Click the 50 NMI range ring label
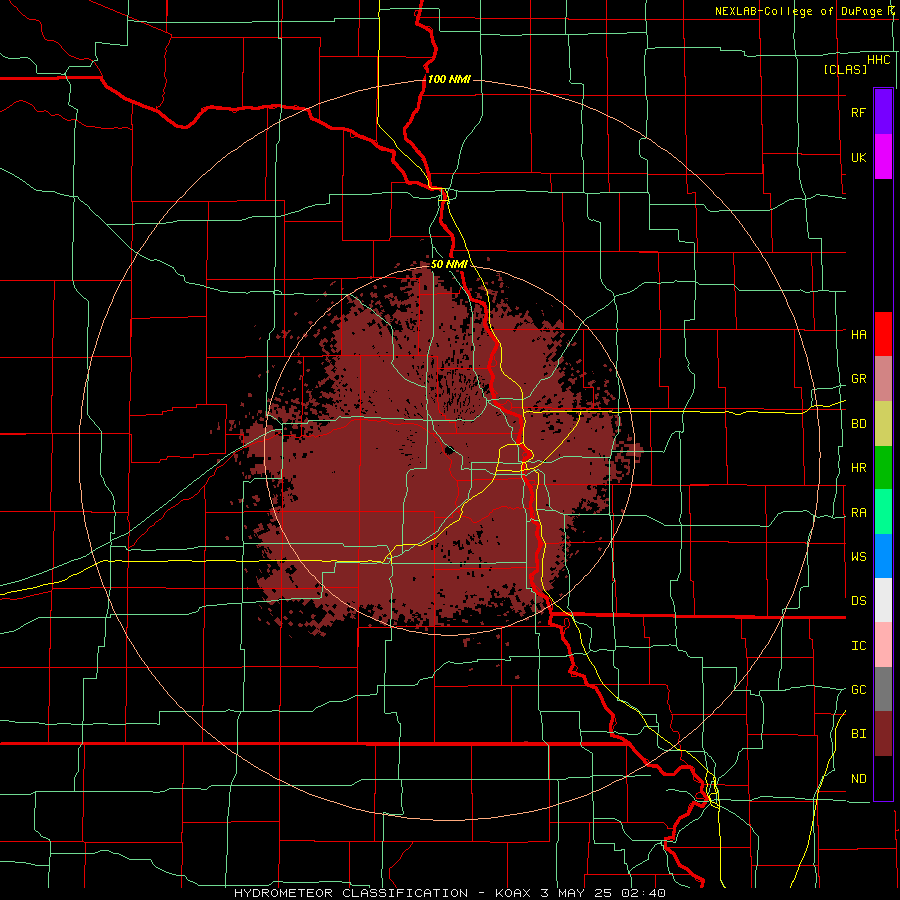The width and height of the screenshot is (900, 900). click(x=449, y=264)
